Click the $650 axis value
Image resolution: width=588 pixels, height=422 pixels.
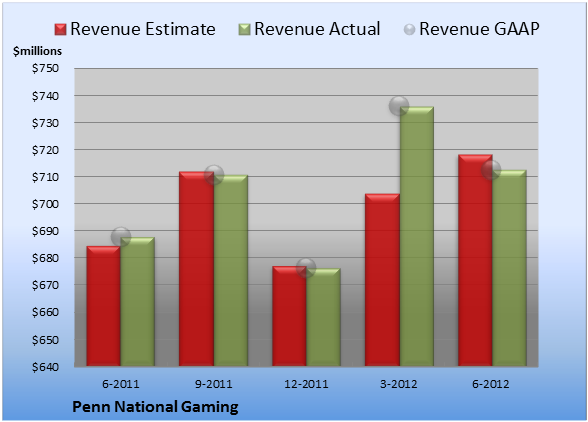pos(45,340)
